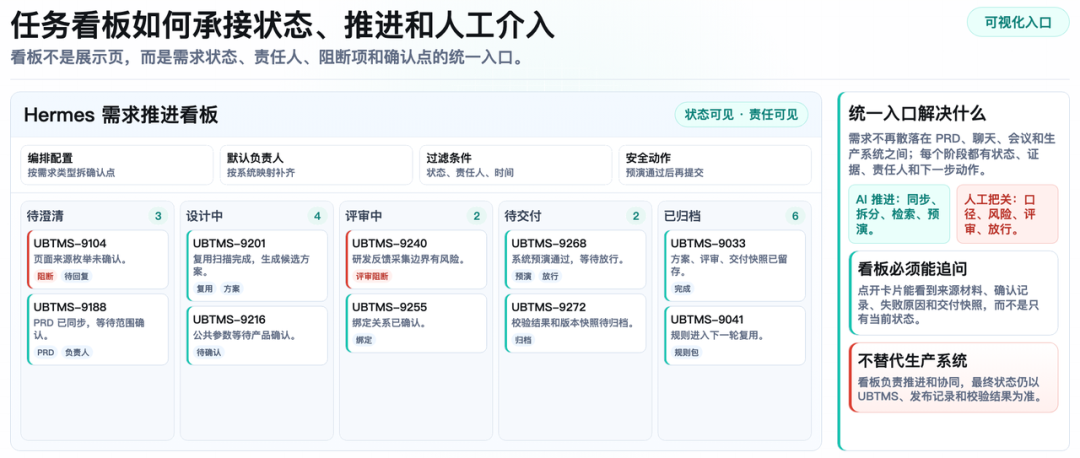Open the UBTMS-9255 card
Screen dimensions: 1080x458
click(x=416, y=323)
